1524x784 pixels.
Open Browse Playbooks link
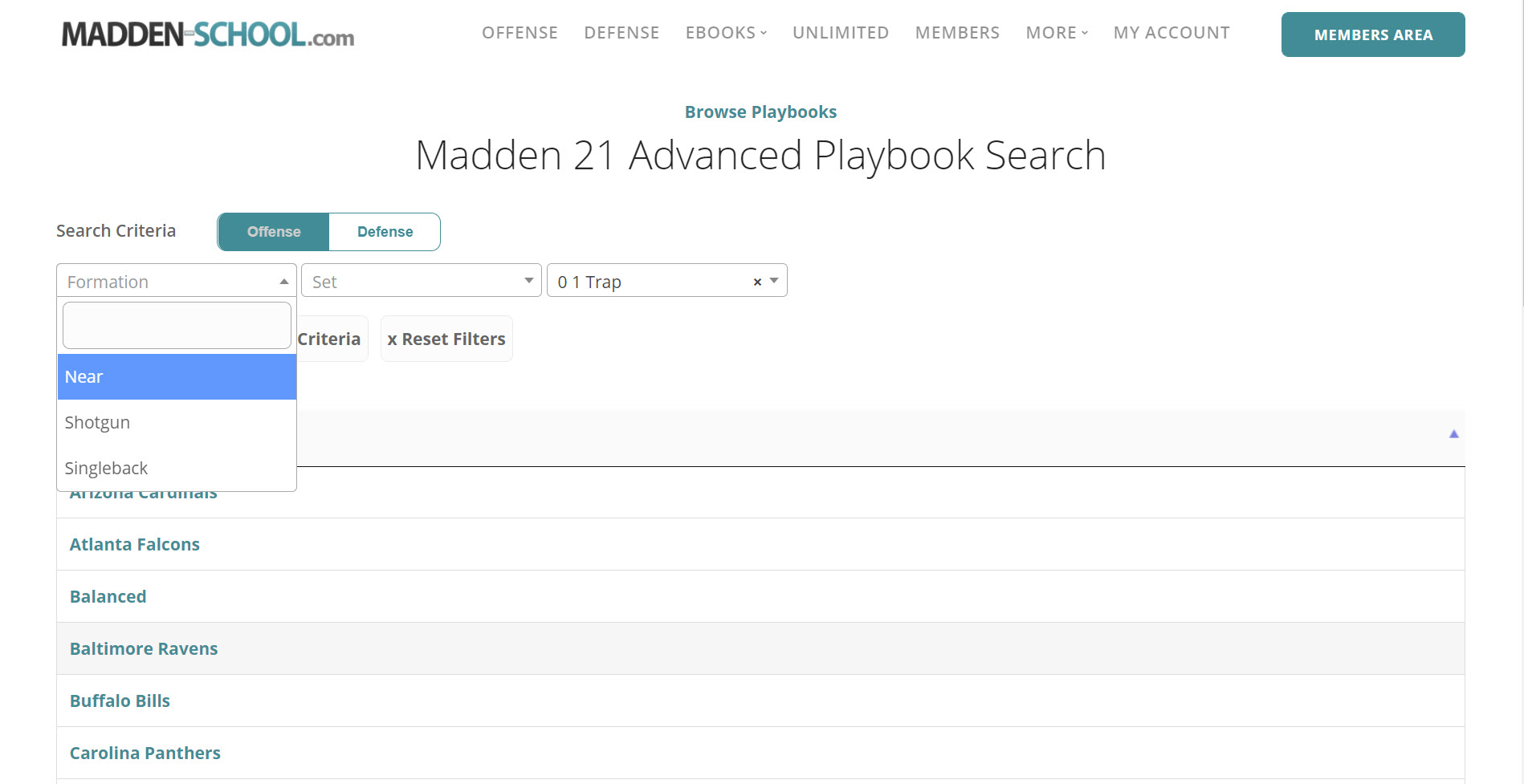click(760, 112)
